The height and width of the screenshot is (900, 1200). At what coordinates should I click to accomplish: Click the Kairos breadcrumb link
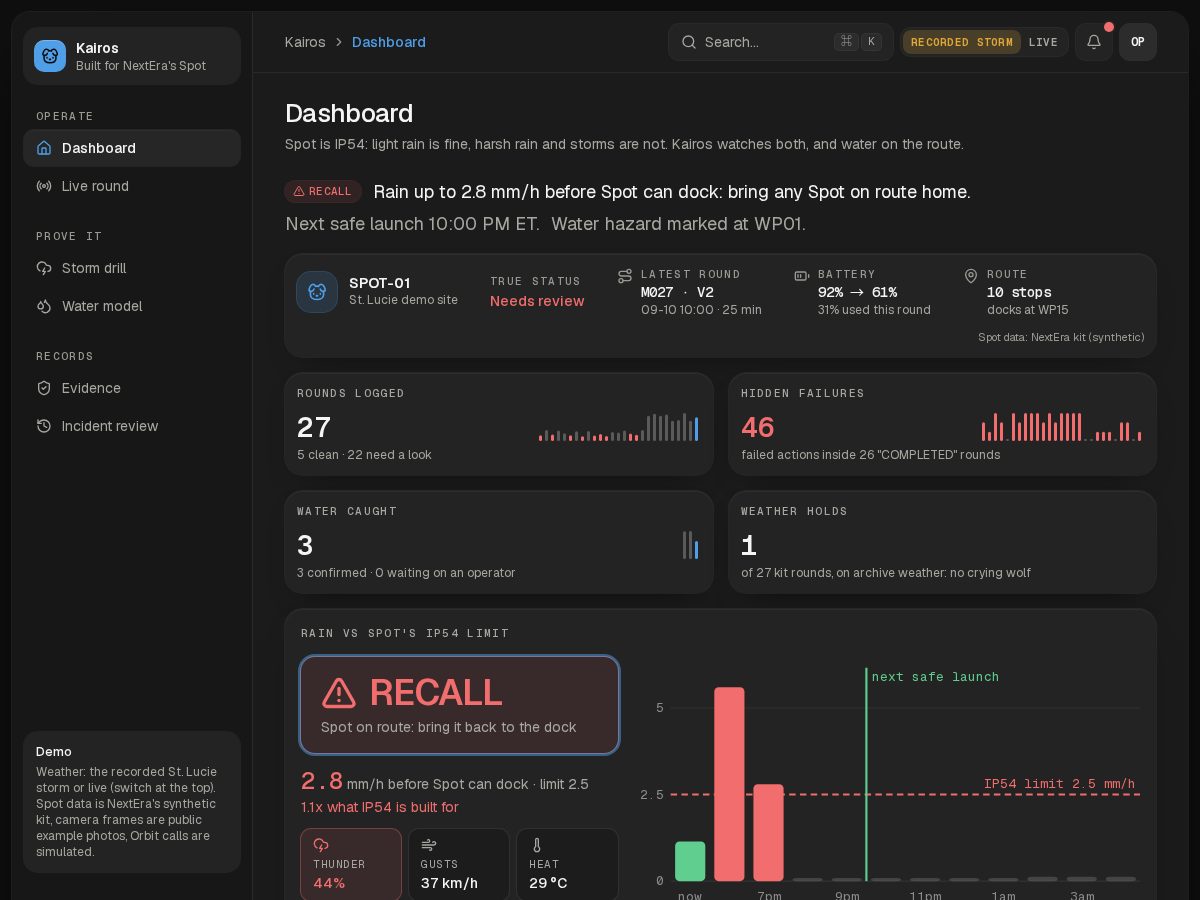305,42
